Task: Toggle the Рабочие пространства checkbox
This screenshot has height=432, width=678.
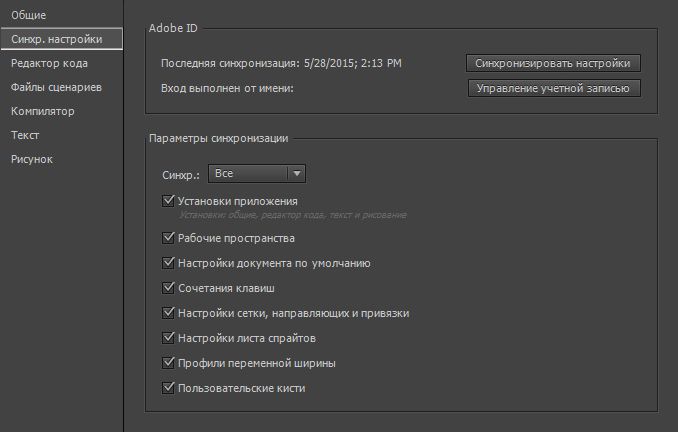Action: coord(168,239)
